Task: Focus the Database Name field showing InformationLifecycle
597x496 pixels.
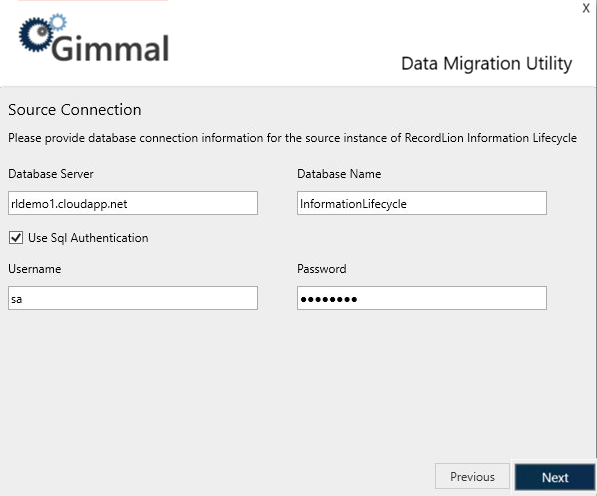Action: pos(422,203)
